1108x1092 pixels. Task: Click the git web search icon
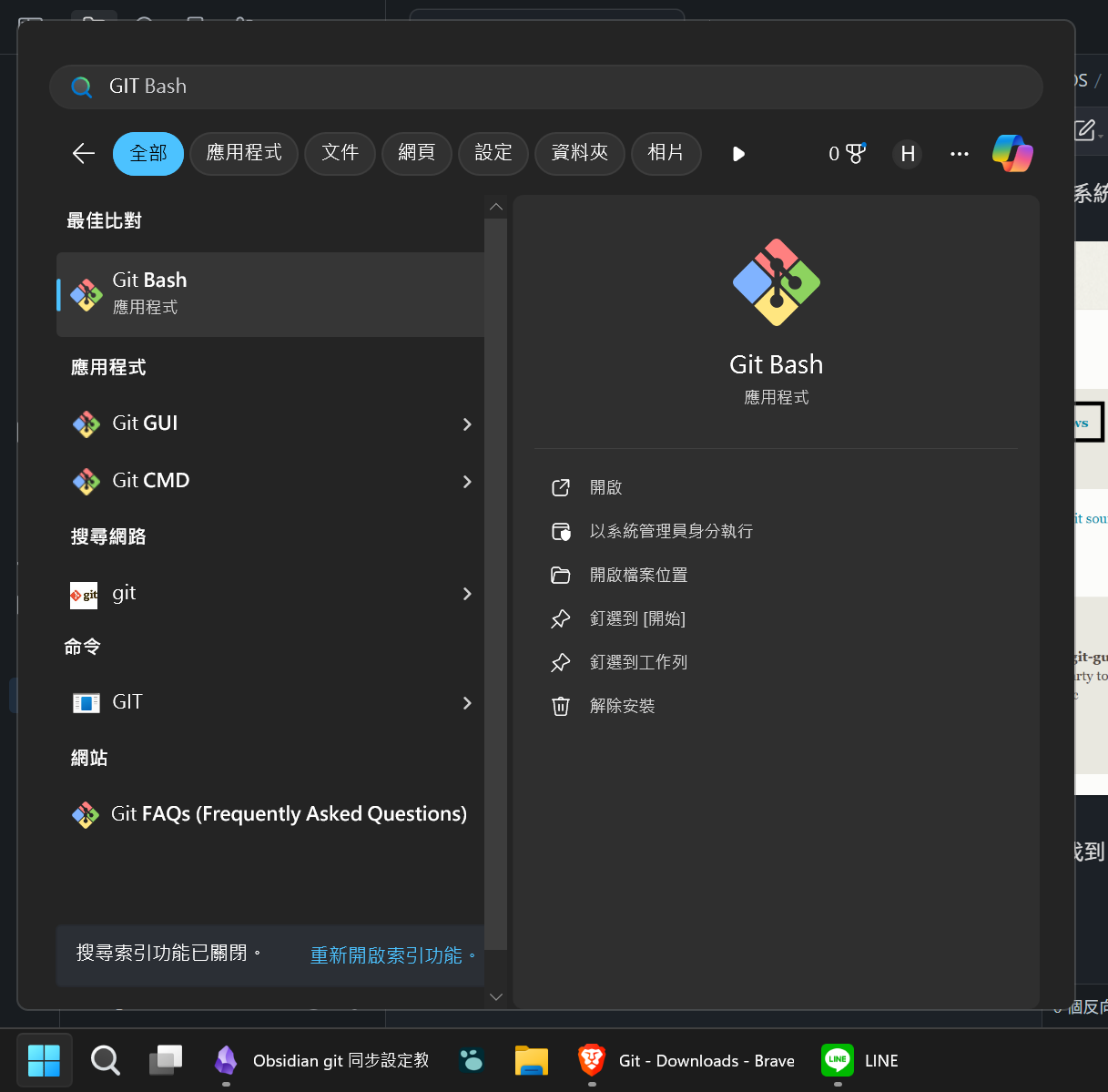pos(84,595)
